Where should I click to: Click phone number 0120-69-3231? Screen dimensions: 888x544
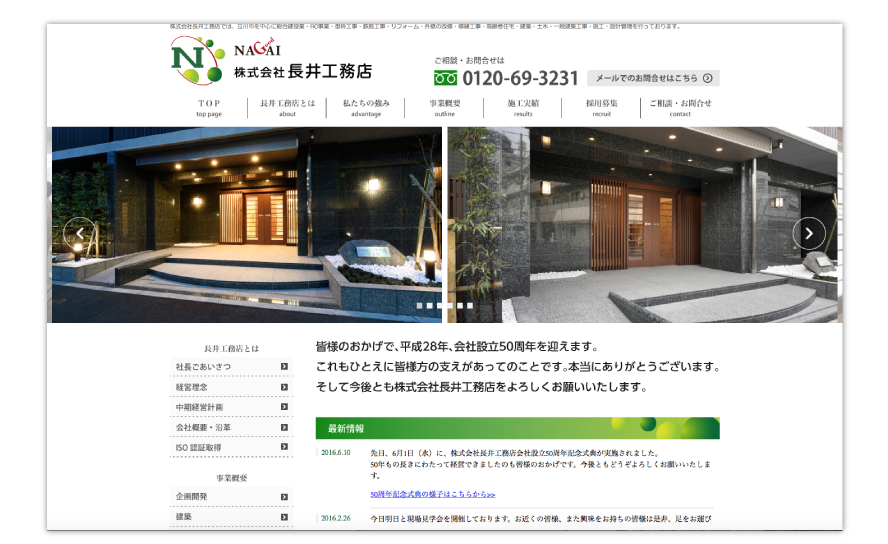coord(520,78)
